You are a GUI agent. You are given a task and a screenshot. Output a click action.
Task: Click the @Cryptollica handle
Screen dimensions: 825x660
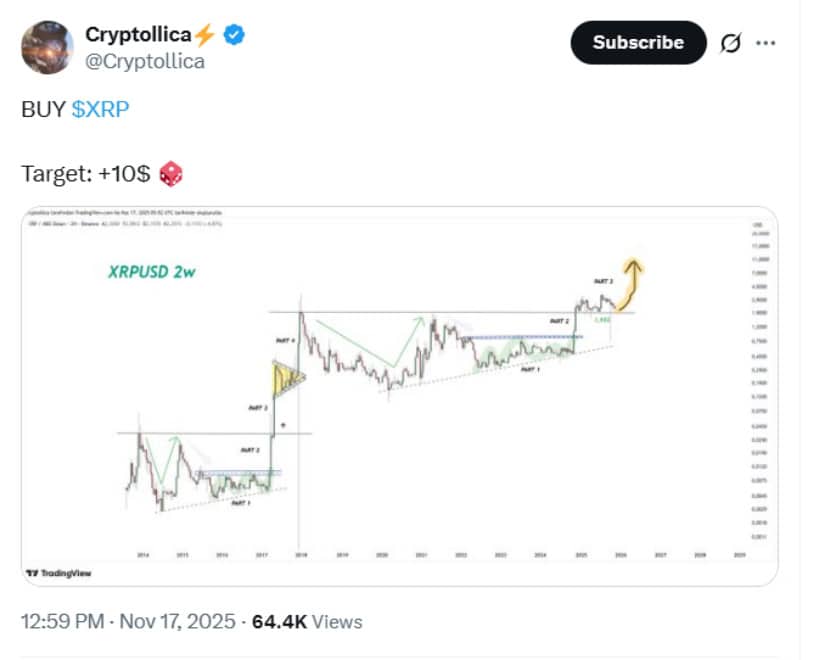pyautogui.click(x=145, y=61)
